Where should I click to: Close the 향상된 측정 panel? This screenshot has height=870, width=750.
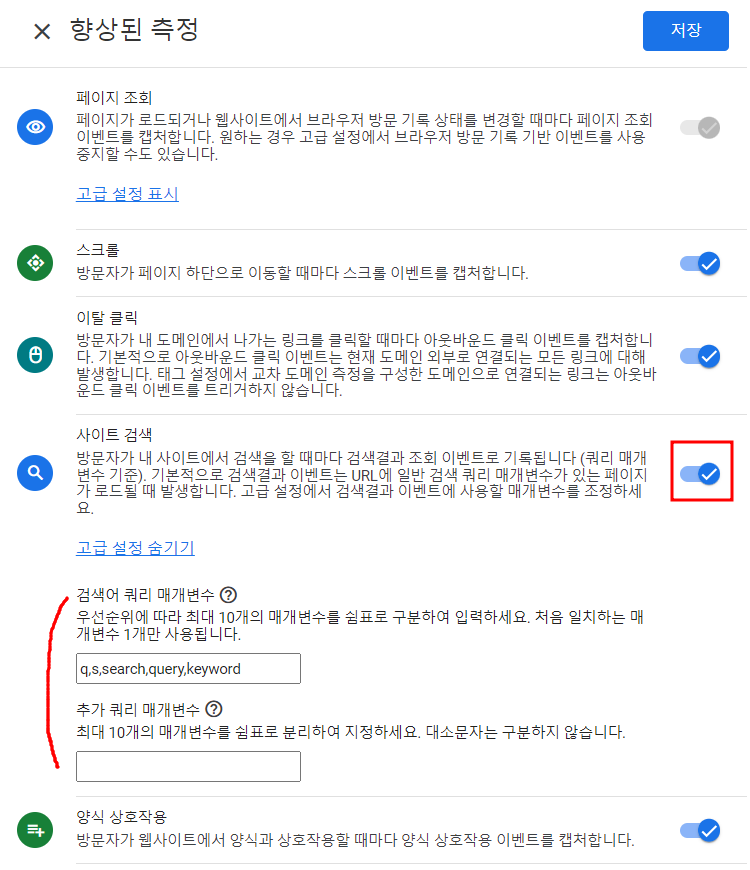[42, 31]
